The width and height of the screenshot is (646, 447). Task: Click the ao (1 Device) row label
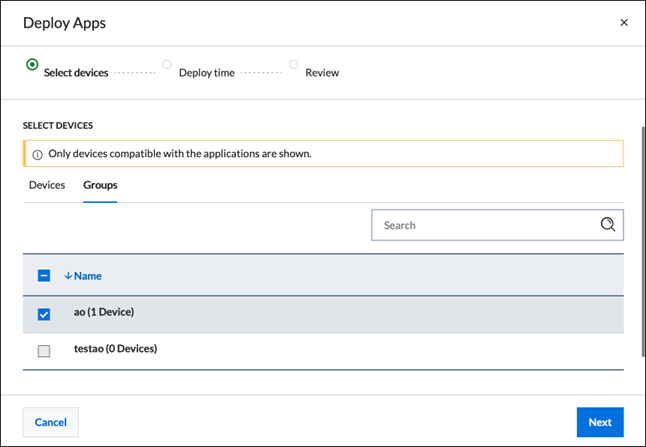pyautogui.click(x=104, y=312)
